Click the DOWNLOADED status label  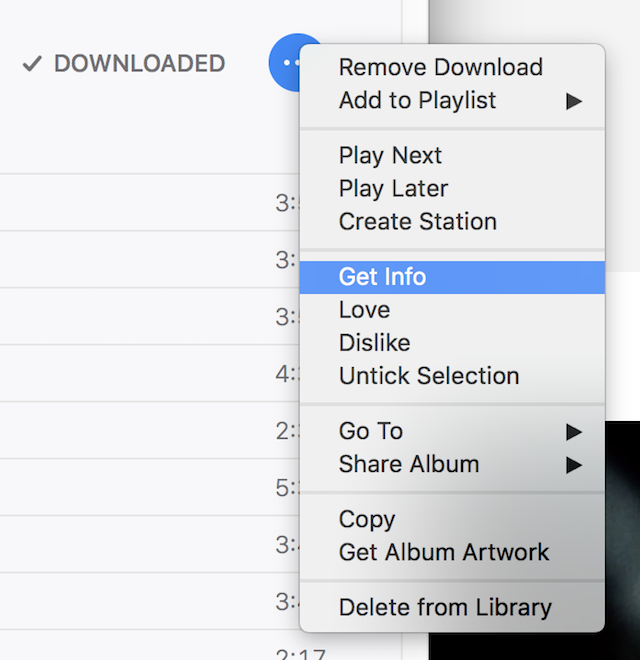point(139,64)
